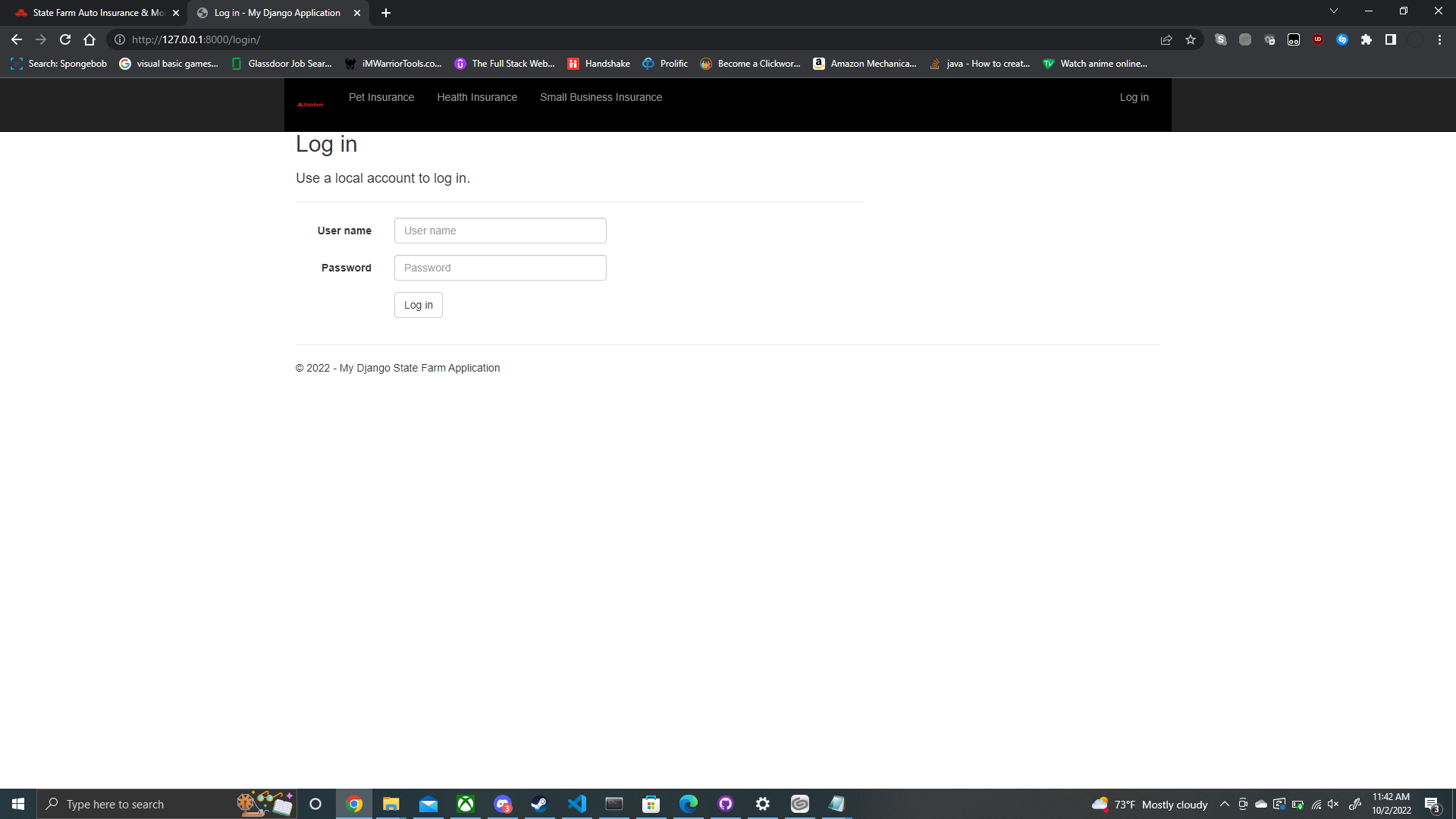The image size is (1456, 819).
Task: Select Pet Insurance in the navigation bar
Action: (x=381, y=97)
